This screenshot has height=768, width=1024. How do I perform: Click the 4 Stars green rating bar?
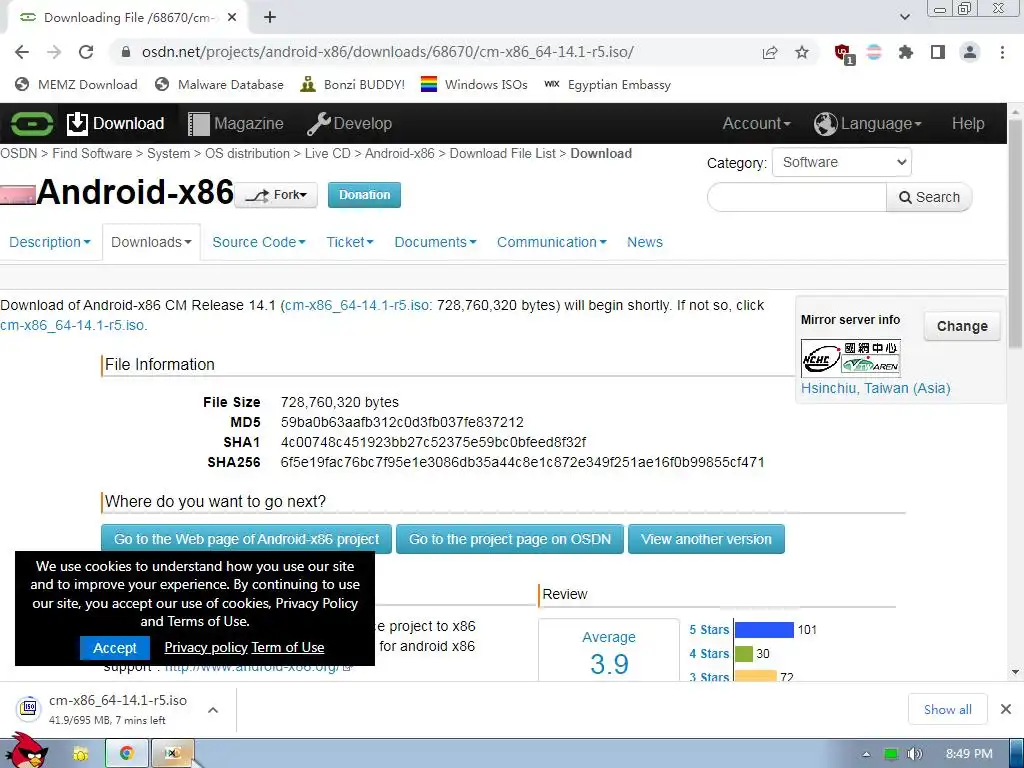(744, 654)
